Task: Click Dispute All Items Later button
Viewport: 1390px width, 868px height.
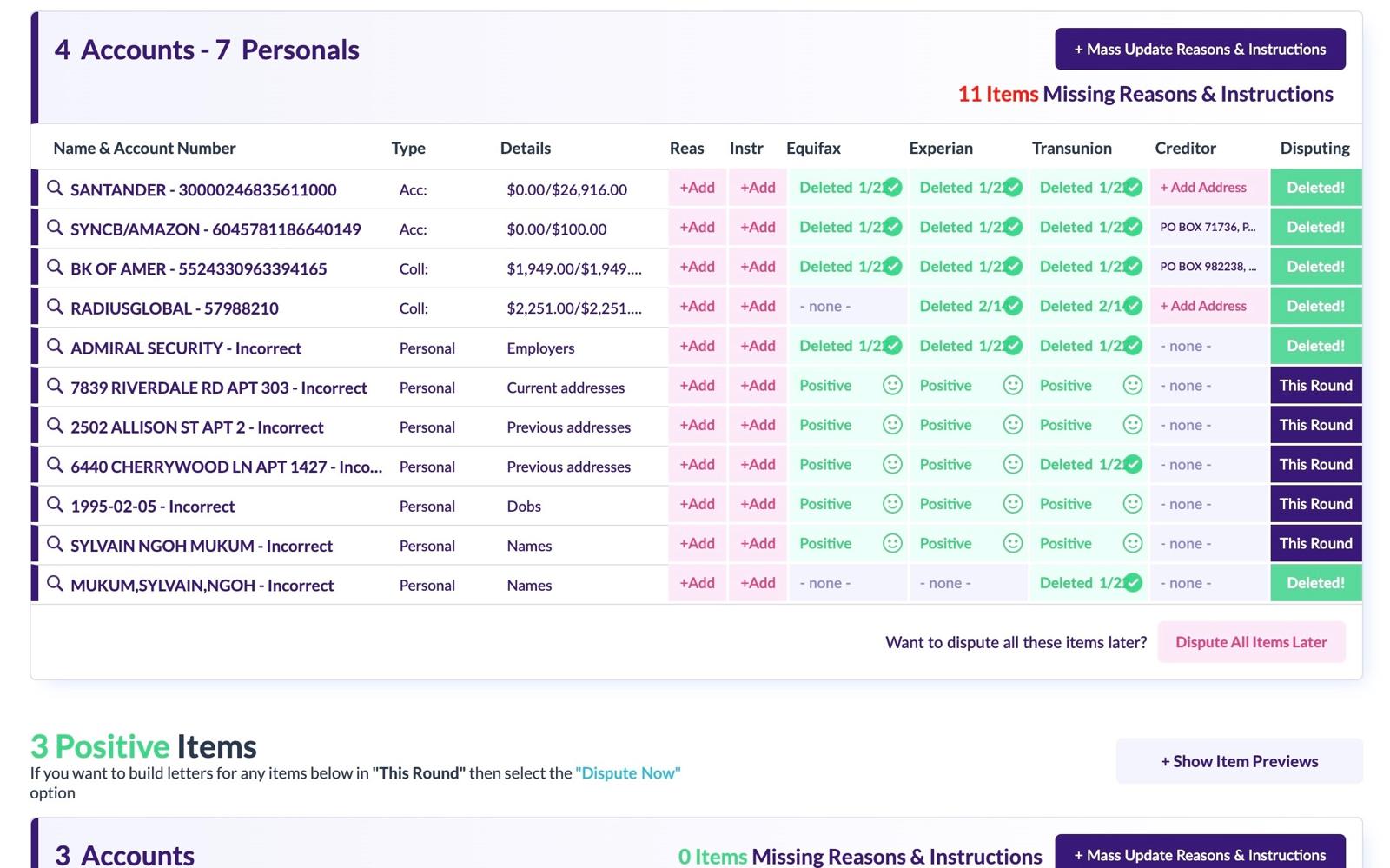Action: [x=1251, y=642]
